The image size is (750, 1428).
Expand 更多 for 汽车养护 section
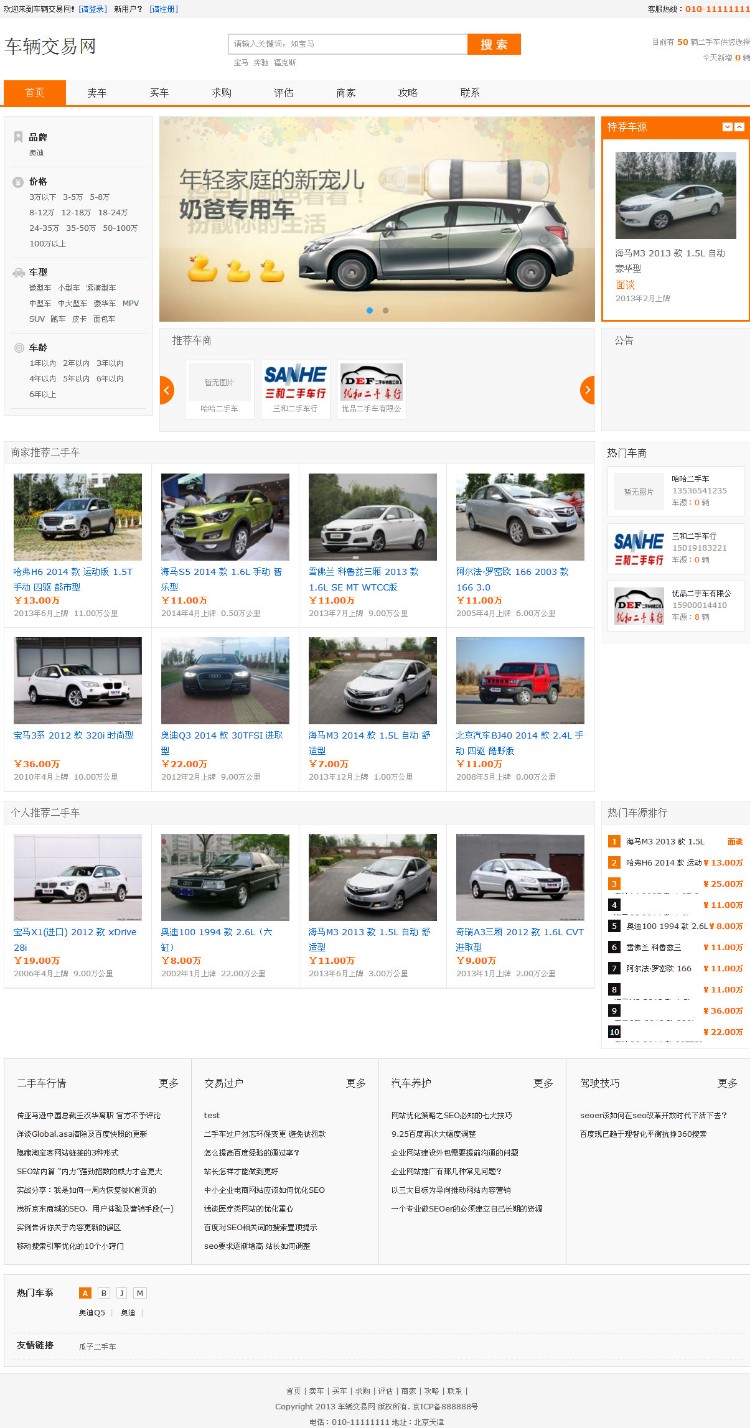[543, 1083]
